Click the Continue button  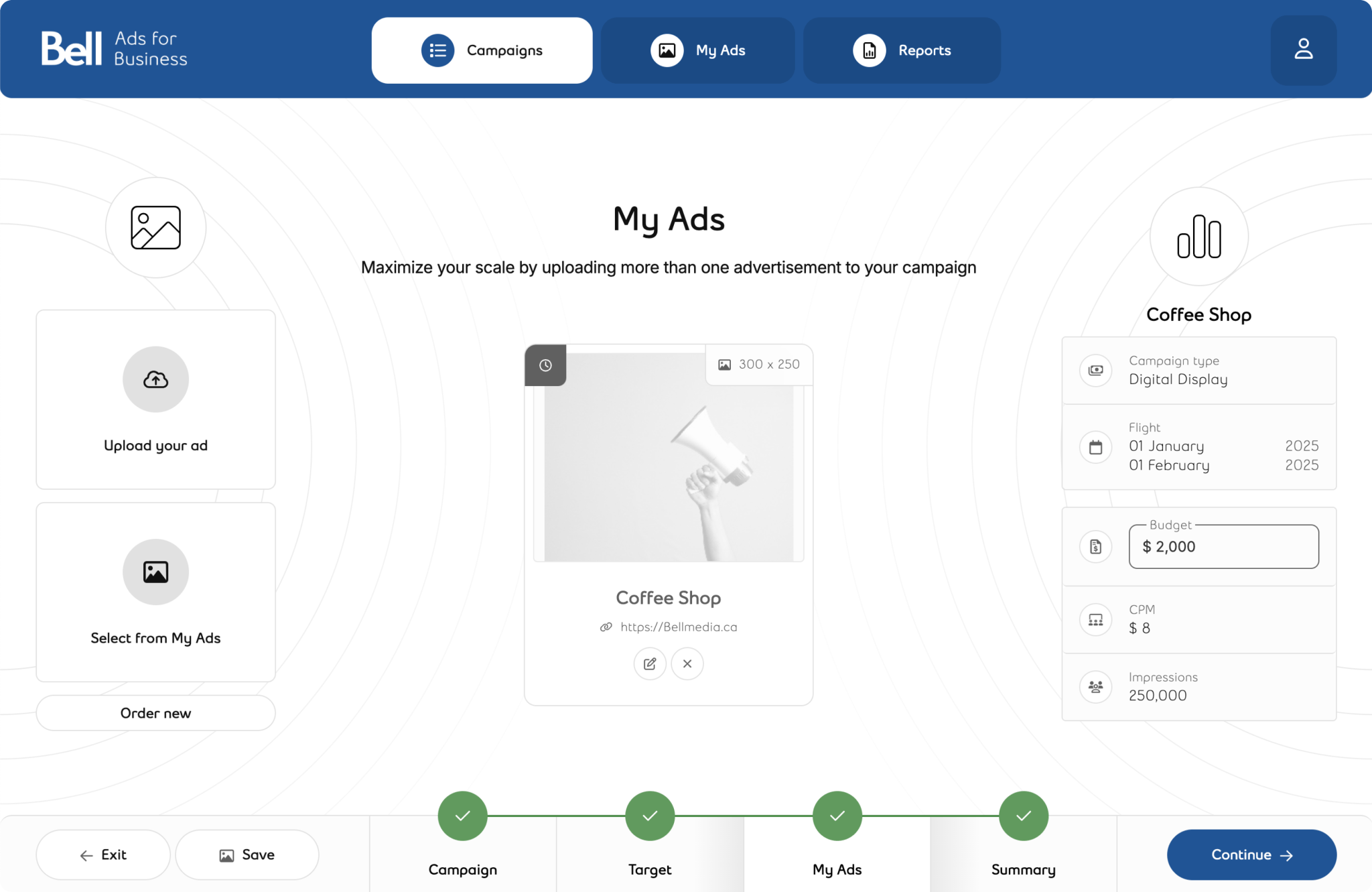(1251, 854)
